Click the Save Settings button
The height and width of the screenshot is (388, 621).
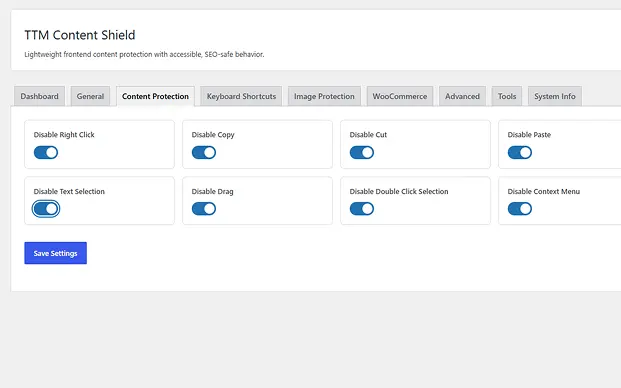click(55, 253)
